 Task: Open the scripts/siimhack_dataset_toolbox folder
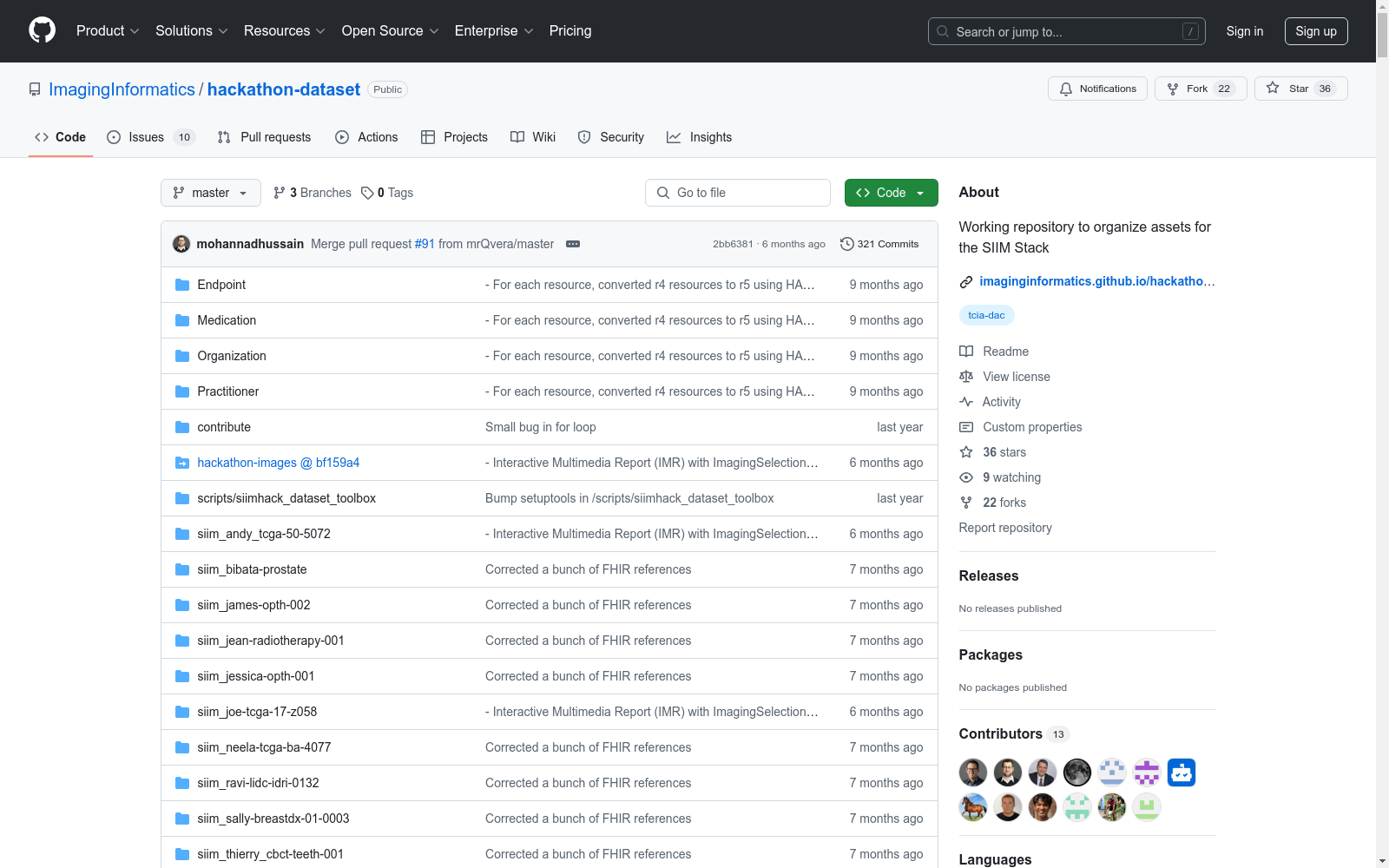[x=286, y=498]
